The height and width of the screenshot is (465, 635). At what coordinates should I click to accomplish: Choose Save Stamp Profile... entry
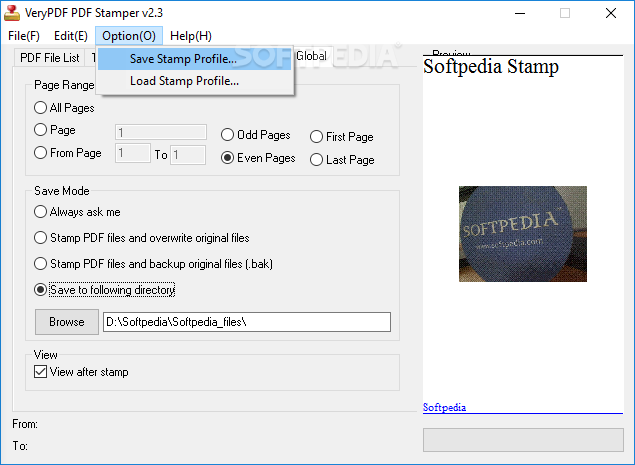(194, 59)
